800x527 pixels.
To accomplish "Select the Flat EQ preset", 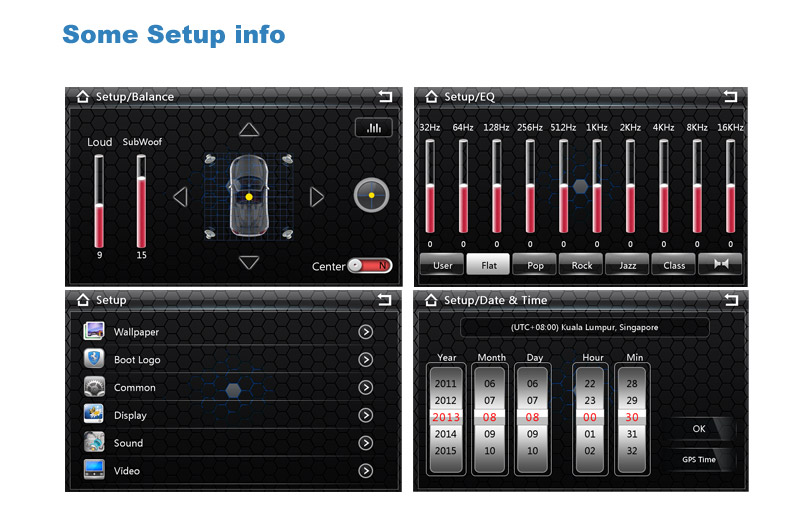I will tap(488, 265).
